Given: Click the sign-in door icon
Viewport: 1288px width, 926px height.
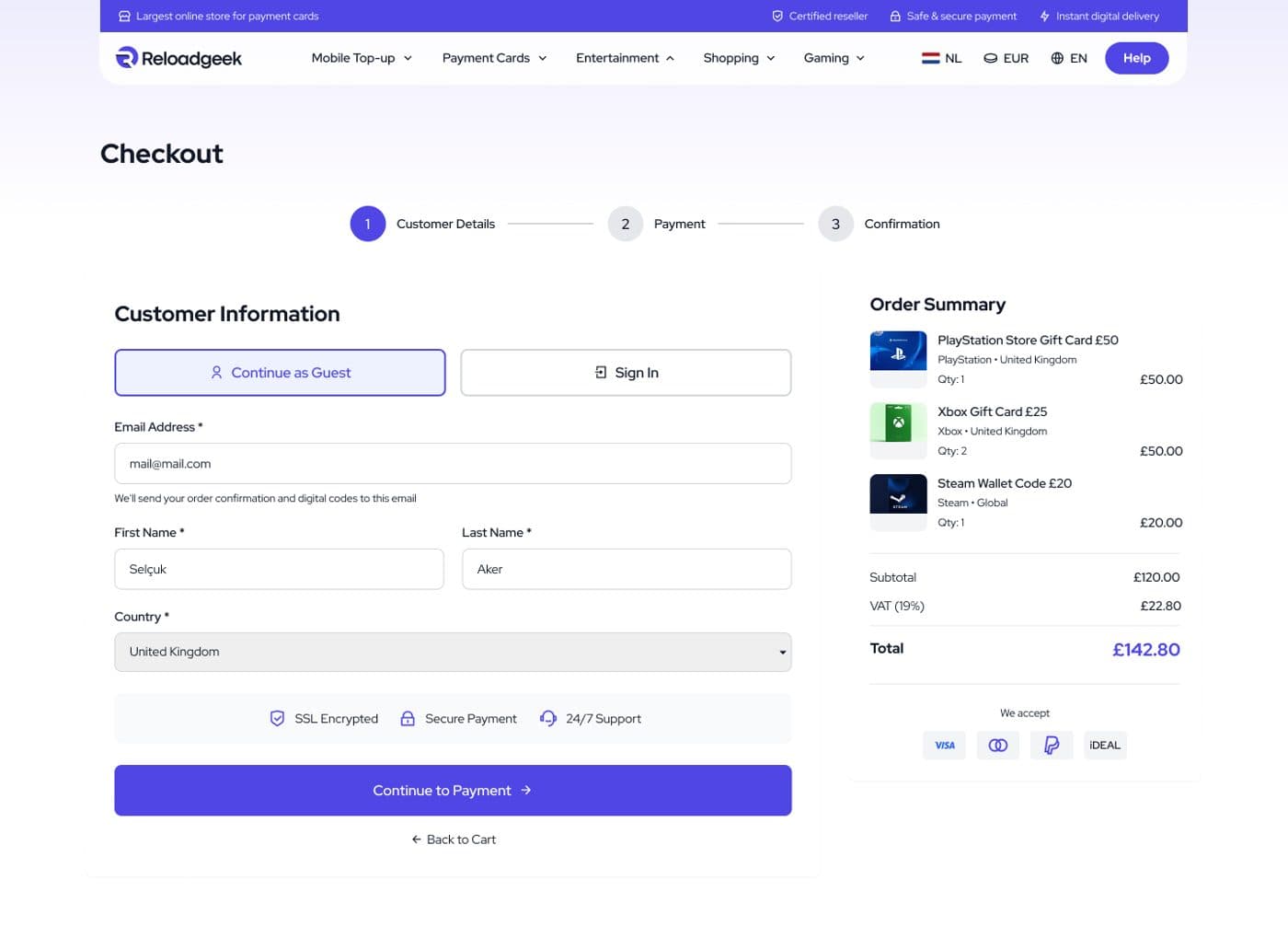Looking at the screenshot, I should [601, 373].
